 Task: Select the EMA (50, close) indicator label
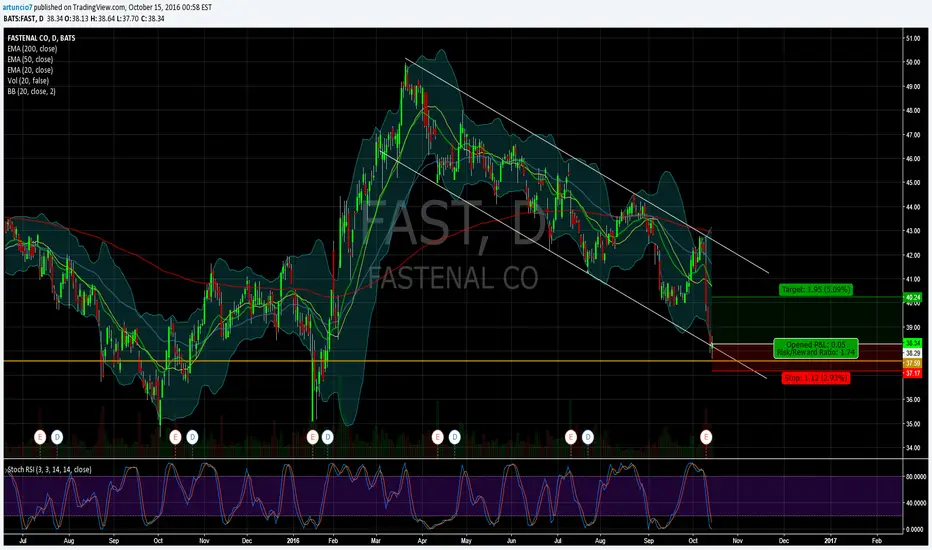[x=30, y=59]
